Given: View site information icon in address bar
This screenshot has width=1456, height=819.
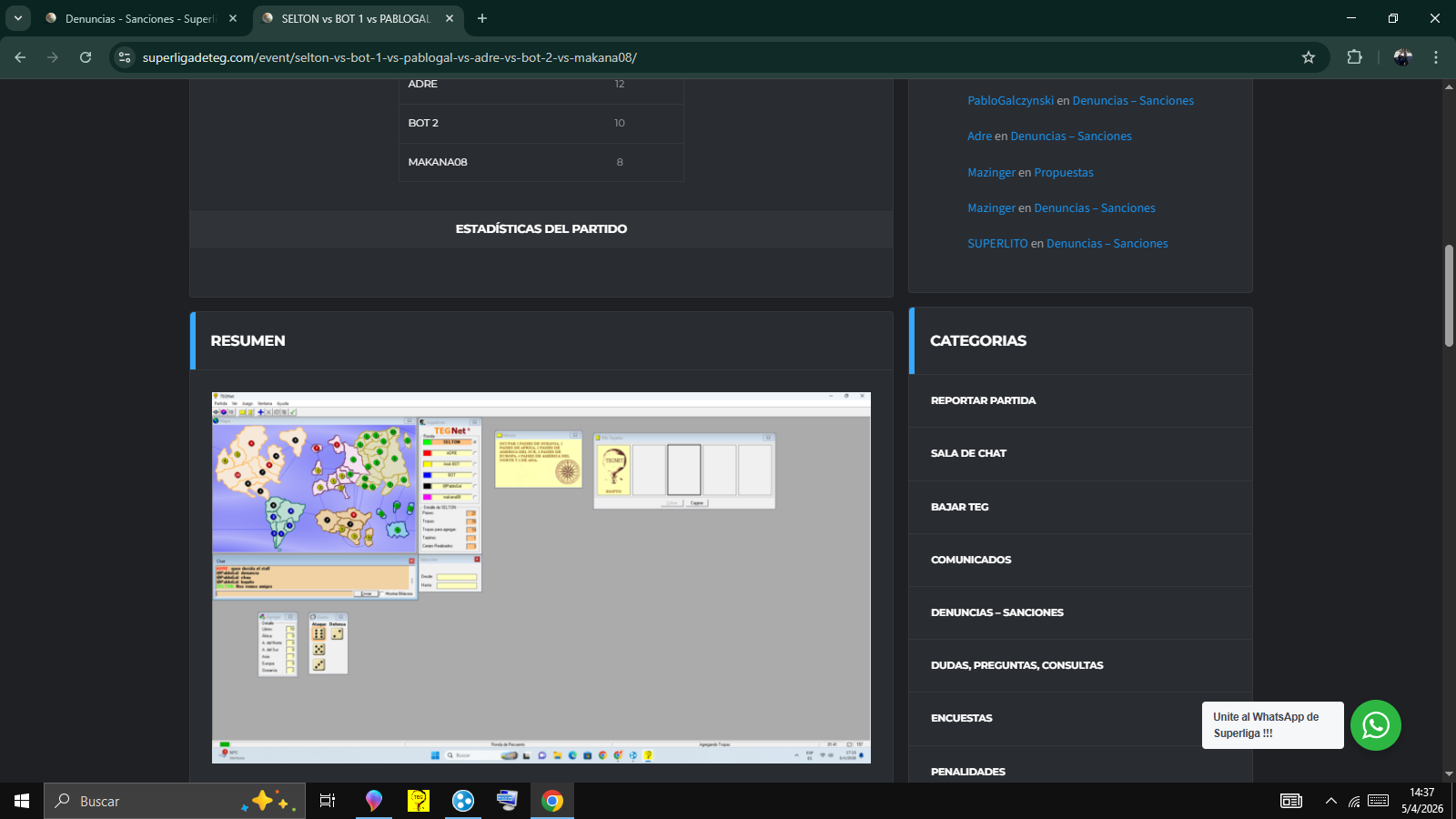Looking at the screenshot, I should click(125, 57).
